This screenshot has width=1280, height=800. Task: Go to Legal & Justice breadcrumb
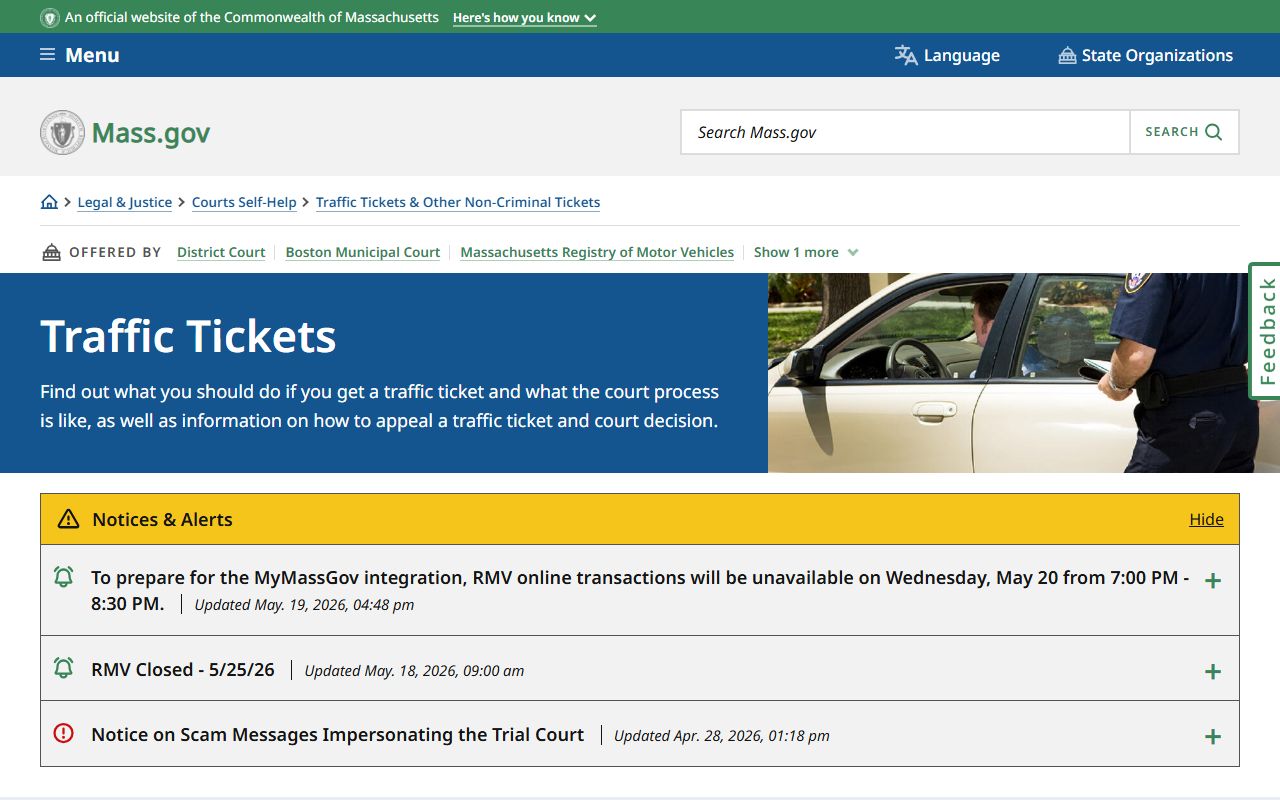point(125,202)
